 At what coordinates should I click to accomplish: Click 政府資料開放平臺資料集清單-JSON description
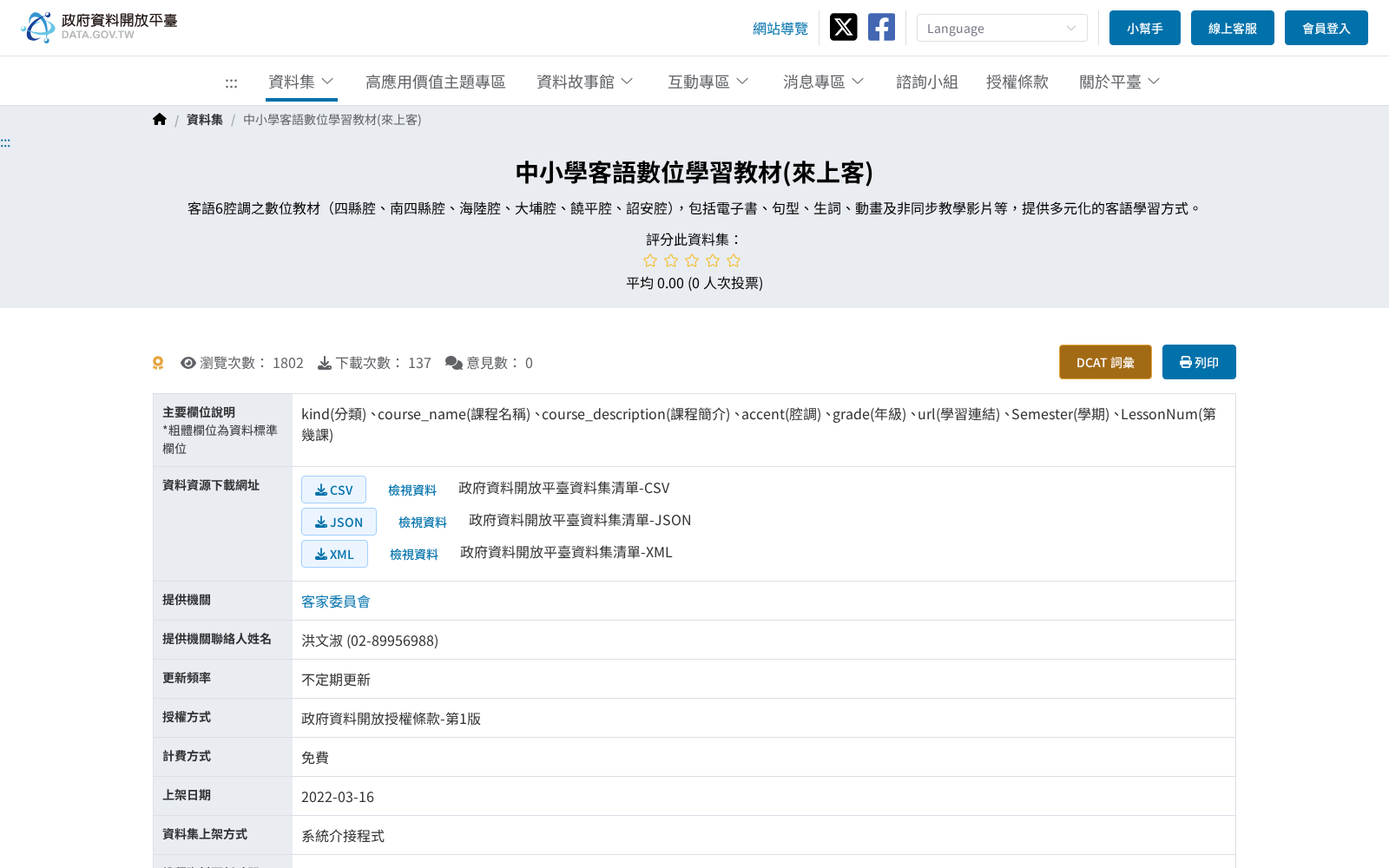pyautogui.click(x=580, y=520)
